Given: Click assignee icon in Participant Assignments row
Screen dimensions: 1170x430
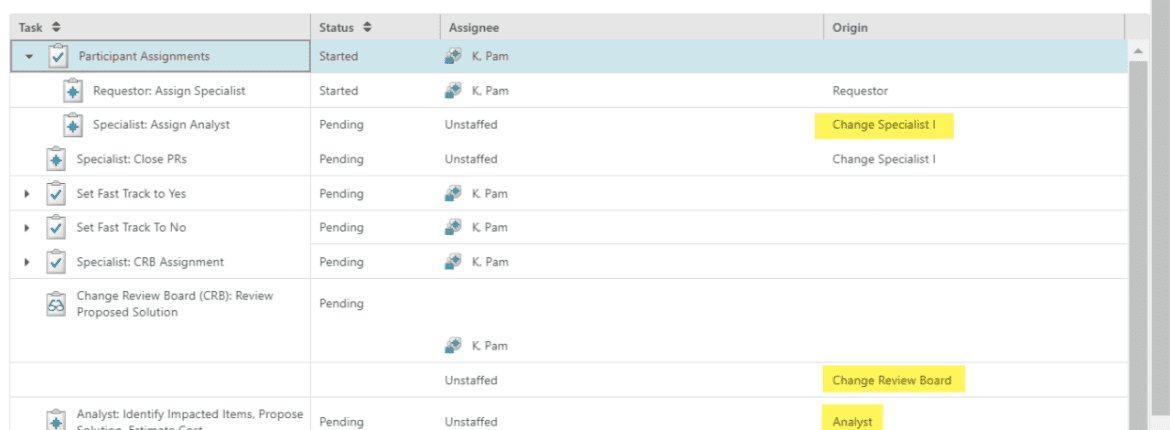Looking at the screenshot, I should click(x=453, y=56).
